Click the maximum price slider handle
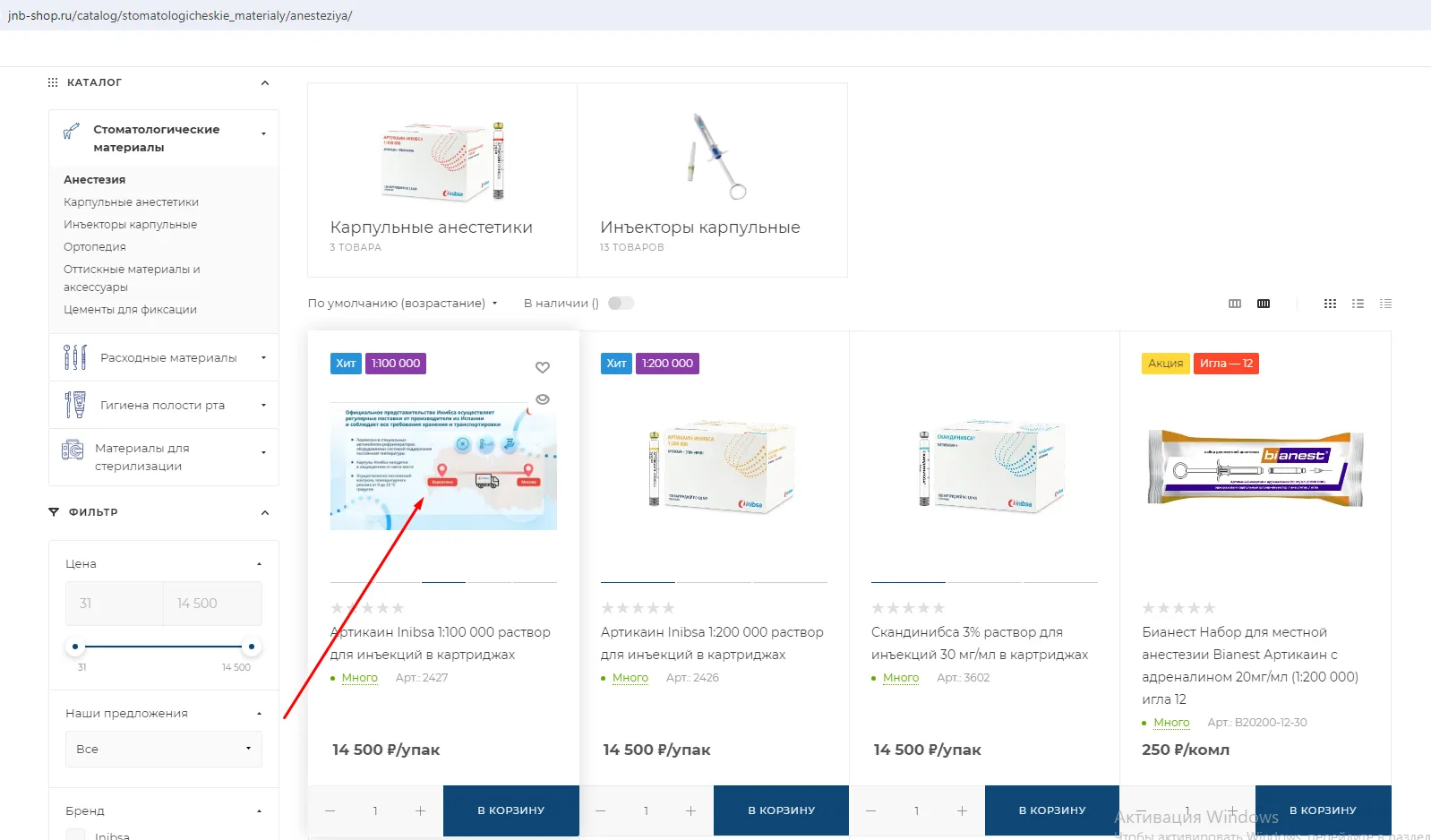Image resolution: width=1431 pixels, height=840 pixels. (252, 647)
